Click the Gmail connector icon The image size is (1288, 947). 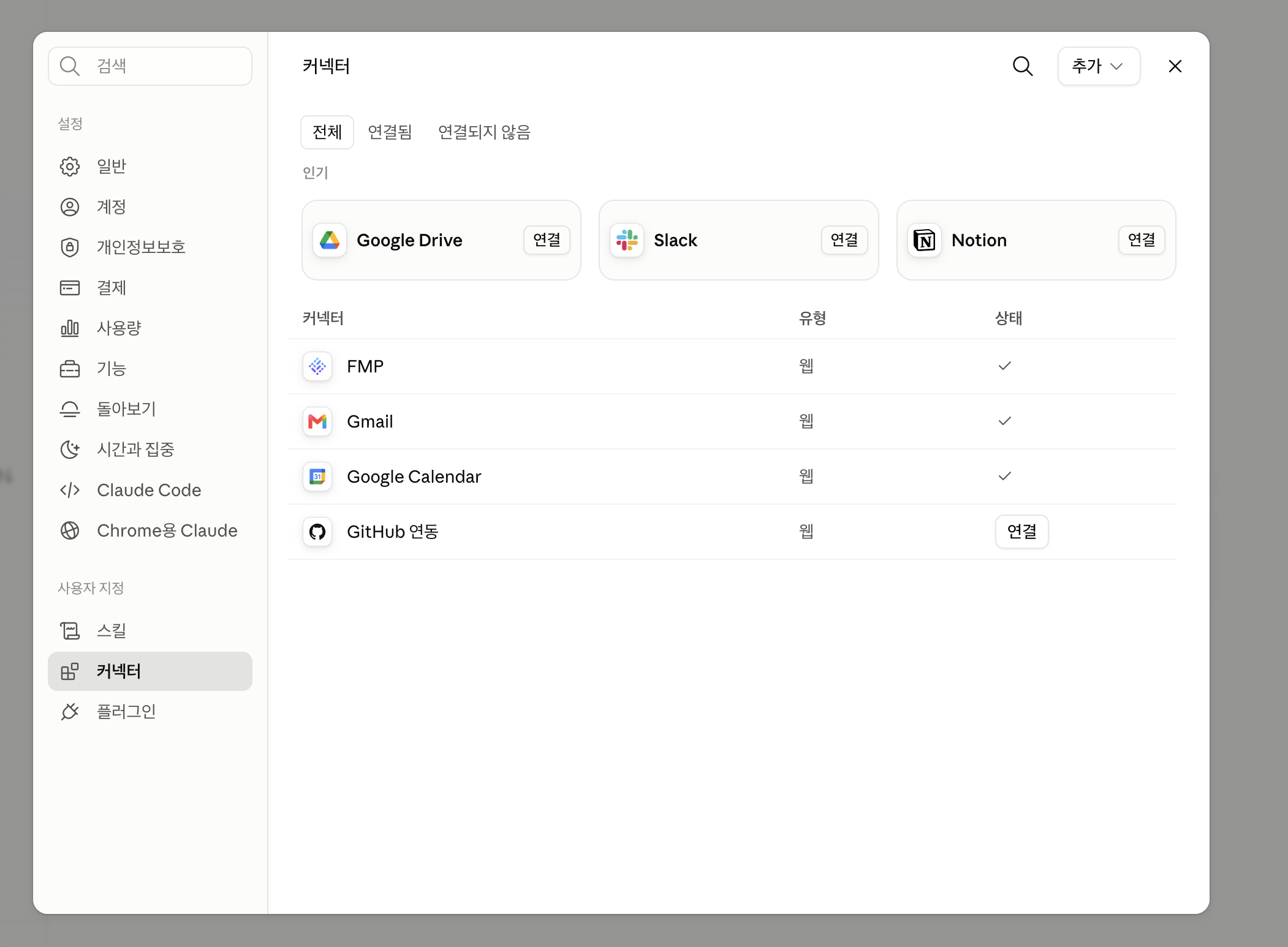tap(317, 421)
